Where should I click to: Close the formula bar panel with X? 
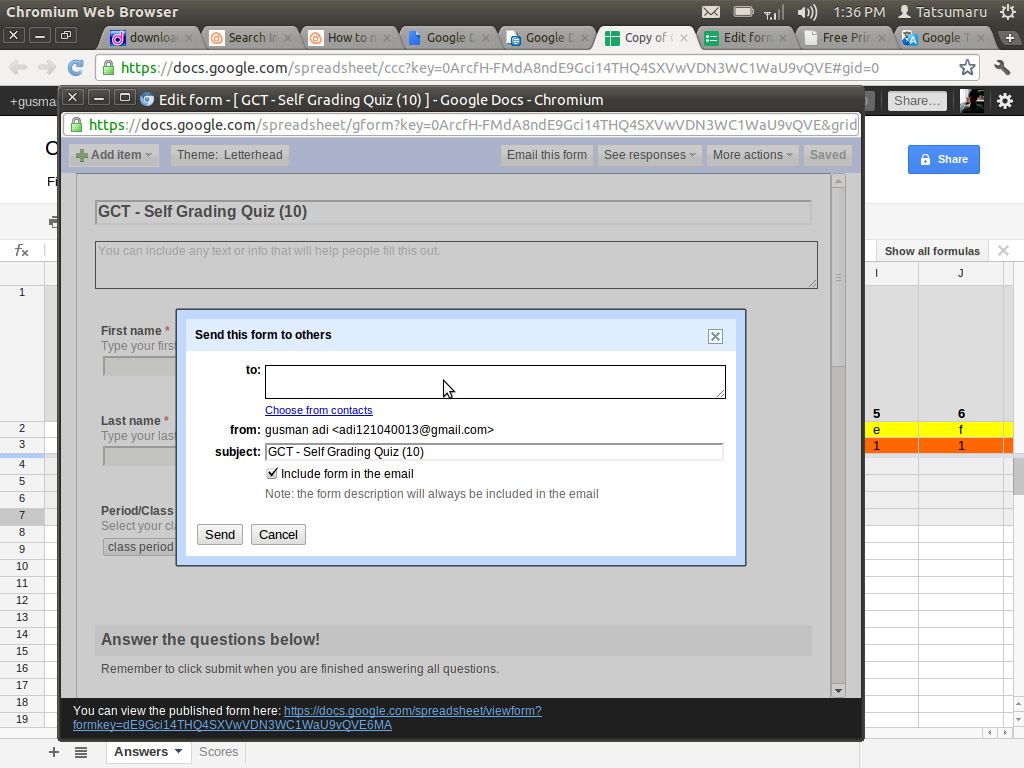point(1004,251)
